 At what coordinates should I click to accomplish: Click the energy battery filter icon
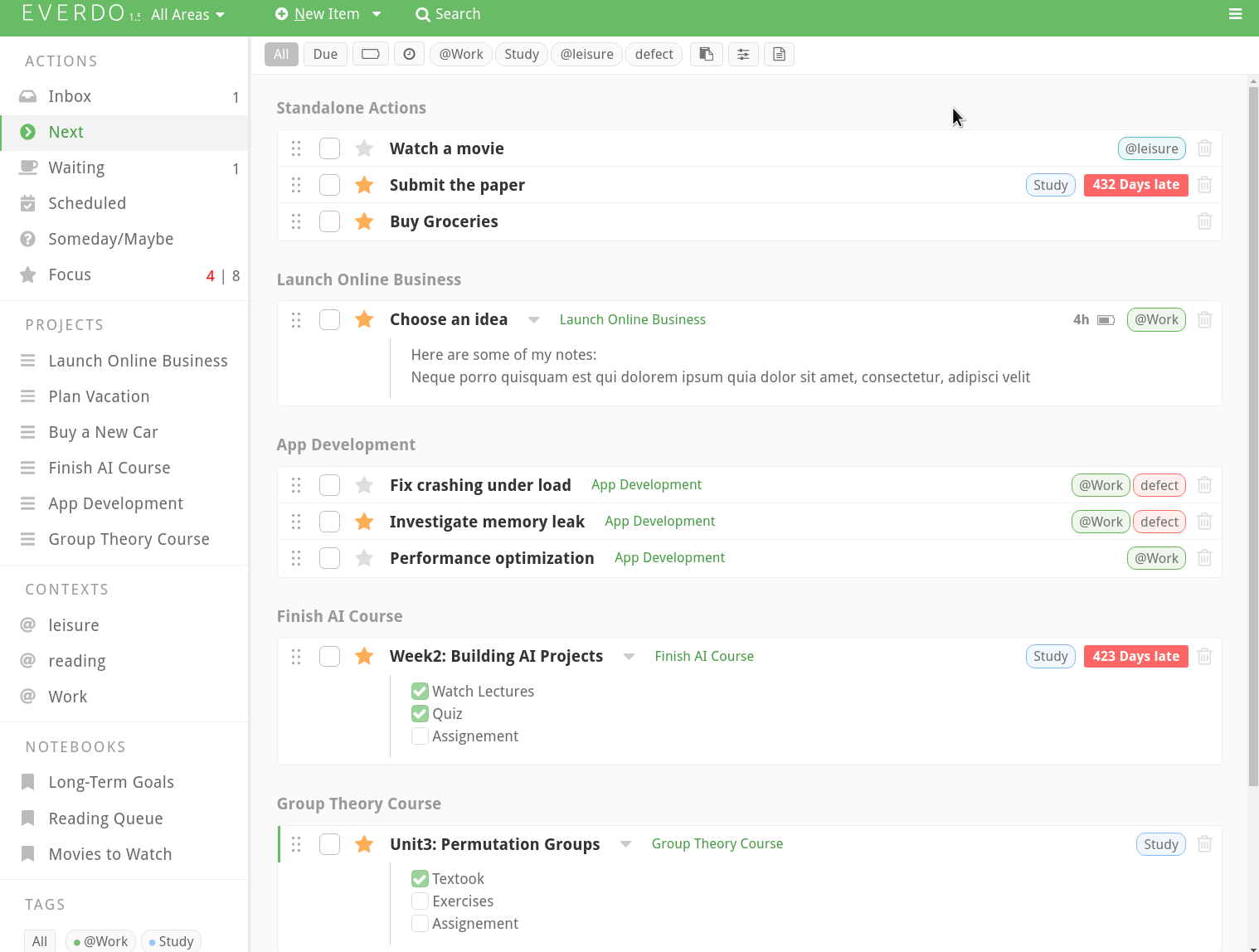click(x=371, y=55)
